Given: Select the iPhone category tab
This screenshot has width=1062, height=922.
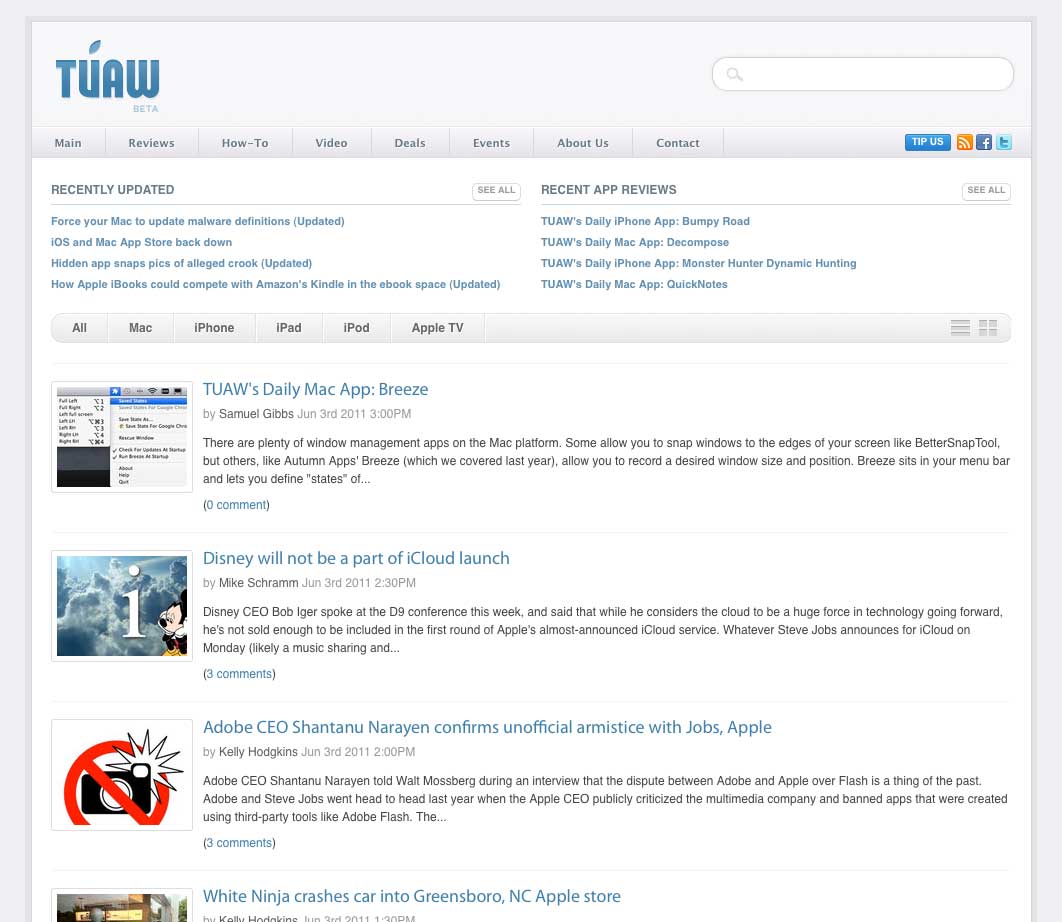Looking at the screenshot, I should (x=214, y=328).
